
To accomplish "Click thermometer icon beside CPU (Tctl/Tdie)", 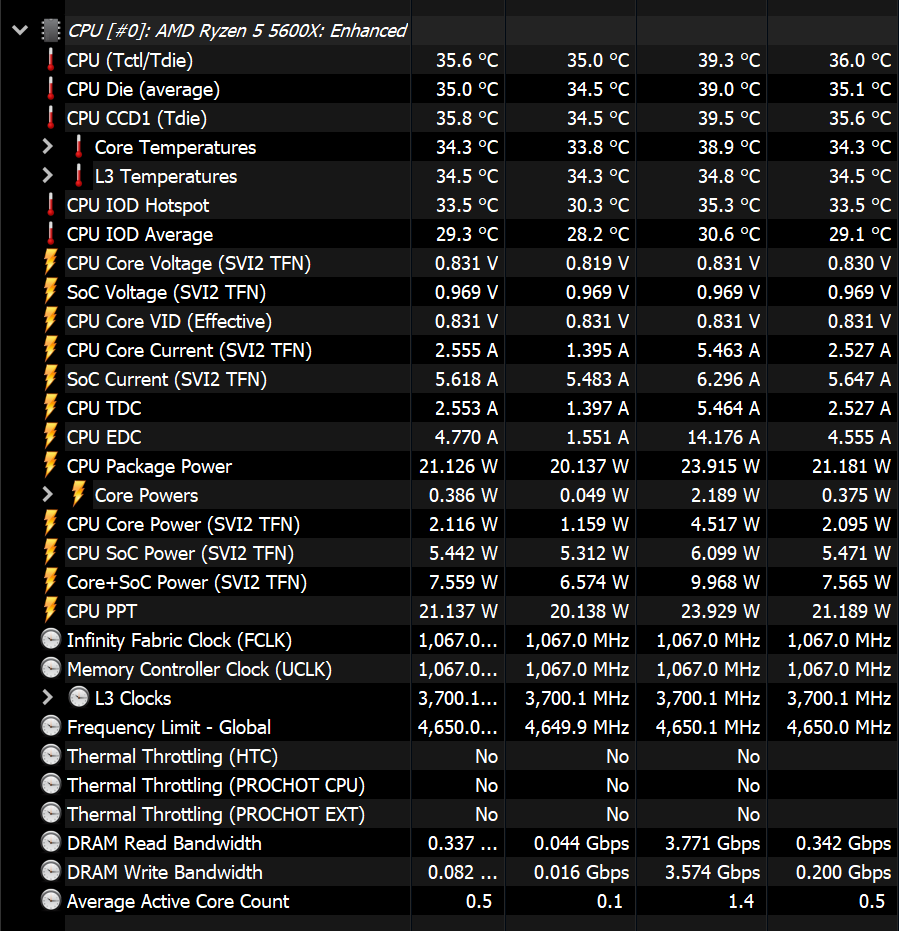I will click(50, 59).
